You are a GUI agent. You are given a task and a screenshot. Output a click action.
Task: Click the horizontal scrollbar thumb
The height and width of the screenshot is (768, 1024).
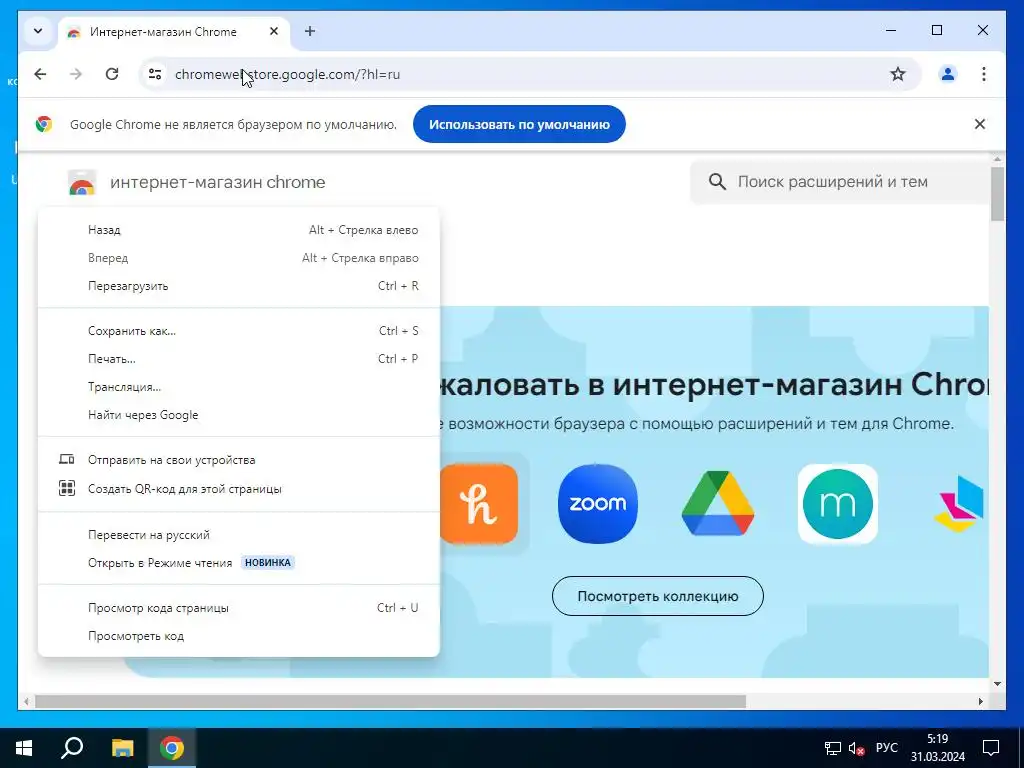(391, 701)
